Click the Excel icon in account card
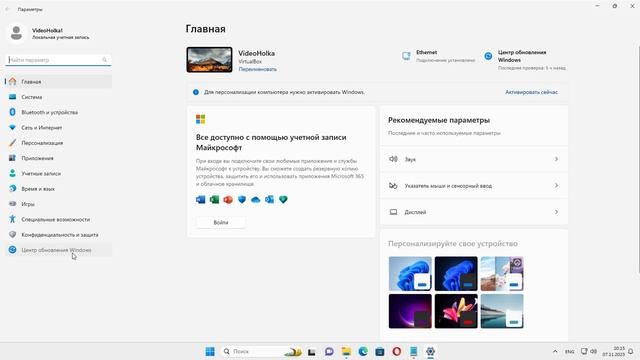This screenshot has height=360, width=640. 214,200
